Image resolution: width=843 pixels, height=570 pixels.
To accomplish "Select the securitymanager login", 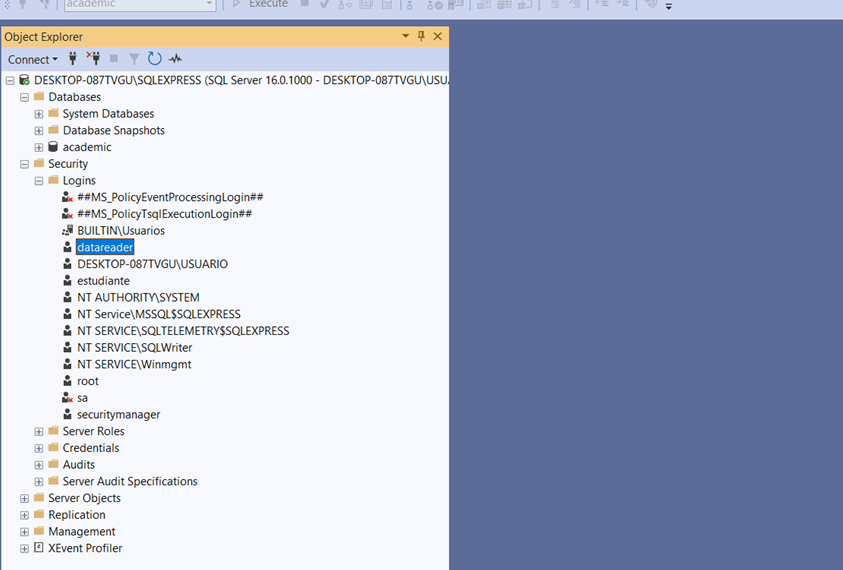I will tap(119, 415).
